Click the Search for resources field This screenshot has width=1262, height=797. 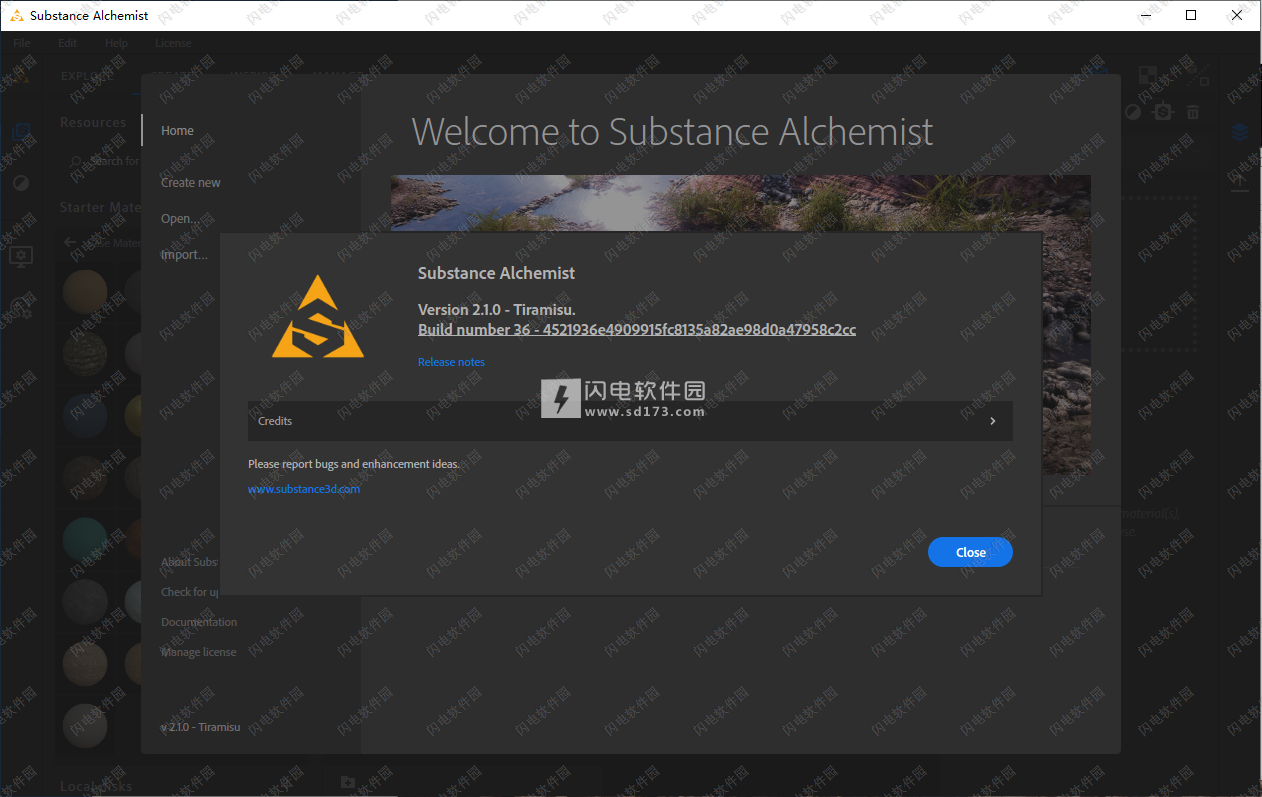[100, 161]
